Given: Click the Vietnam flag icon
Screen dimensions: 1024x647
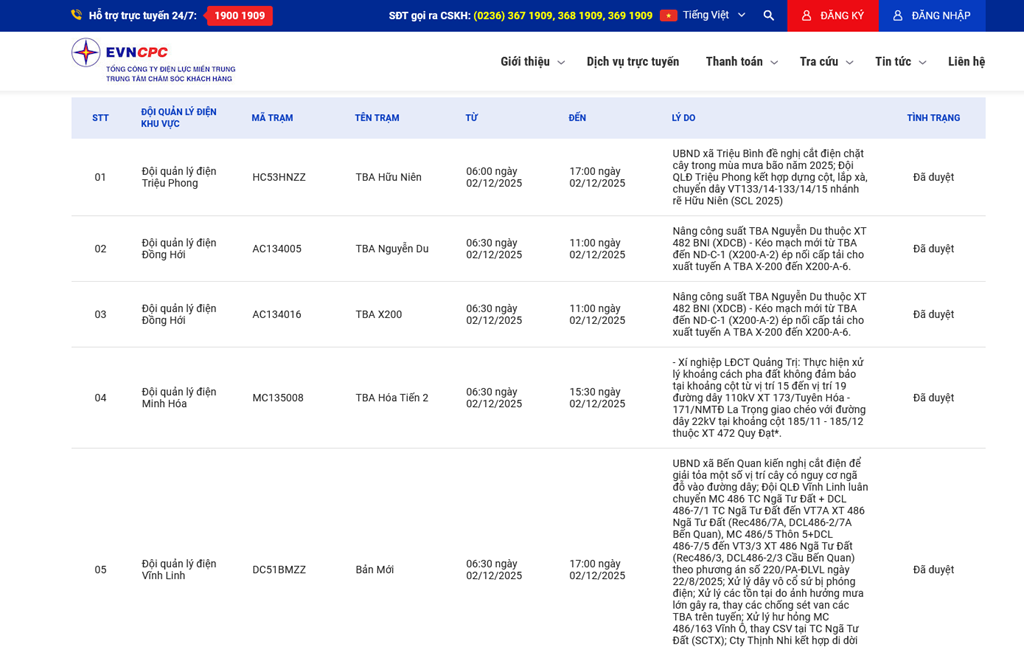Looking at the screenshot, I should tap(668, 15).
